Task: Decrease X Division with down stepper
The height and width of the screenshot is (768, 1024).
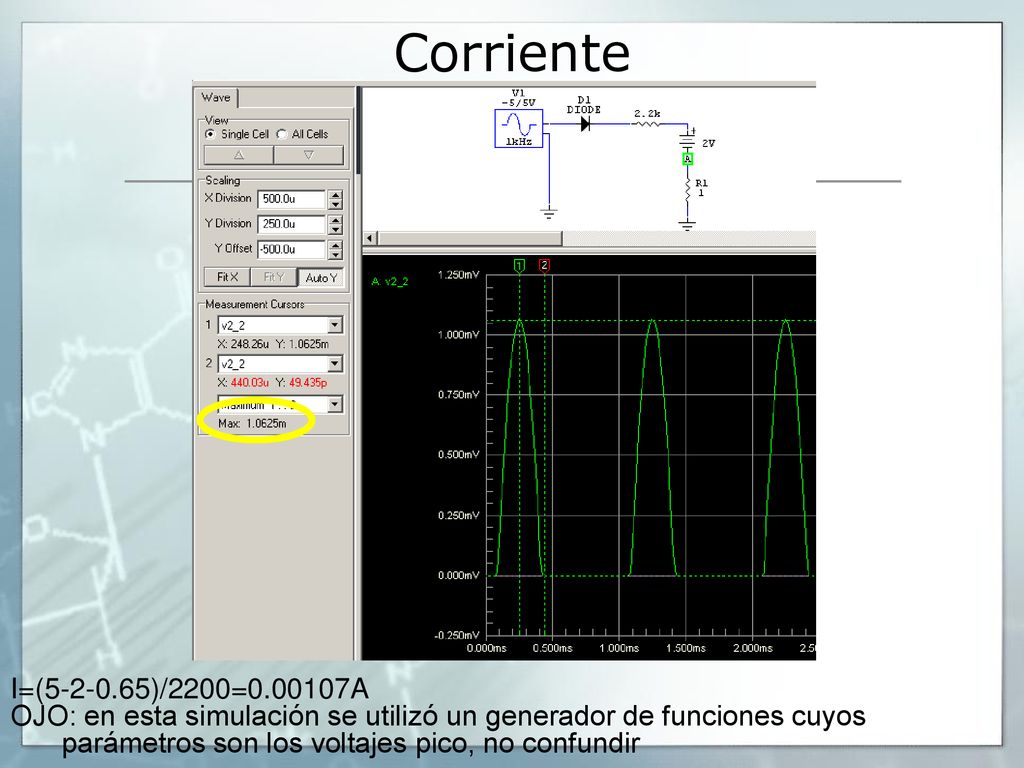Action: [335, 204]
